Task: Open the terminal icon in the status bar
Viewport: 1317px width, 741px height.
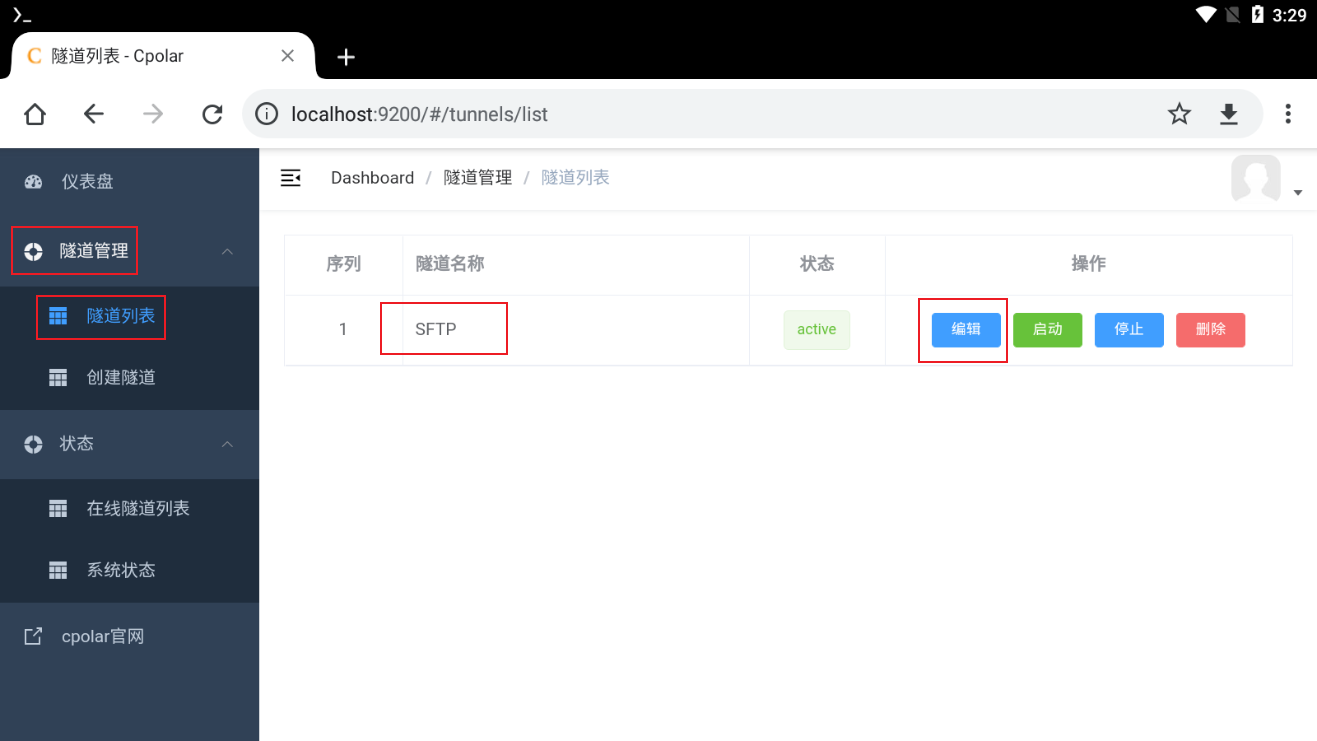Action: point(21,15)
